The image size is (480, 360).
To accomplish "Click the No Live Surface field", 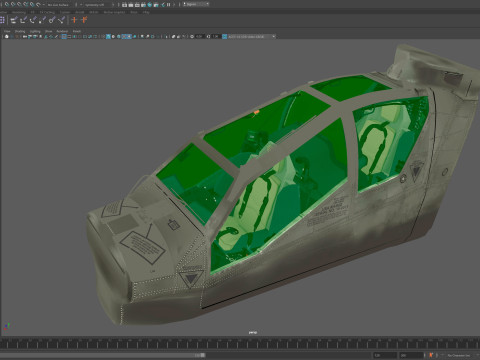I will point(58,5).
